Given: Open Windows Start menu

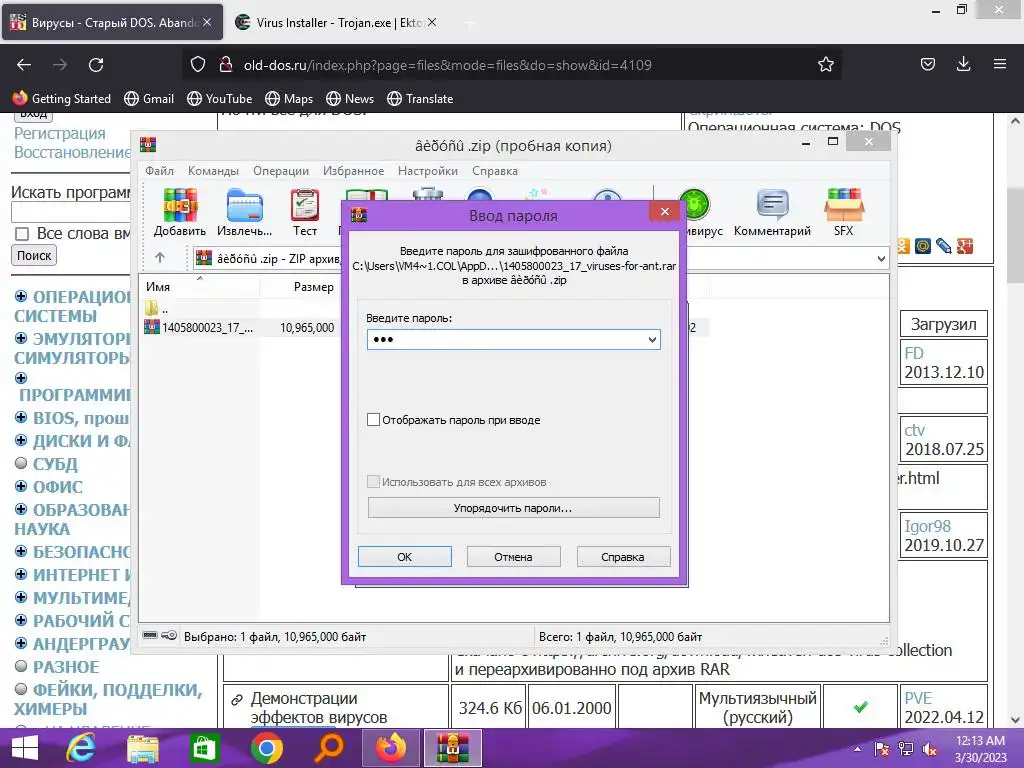Looking at the screenshot, I should (x=25, y=748).
